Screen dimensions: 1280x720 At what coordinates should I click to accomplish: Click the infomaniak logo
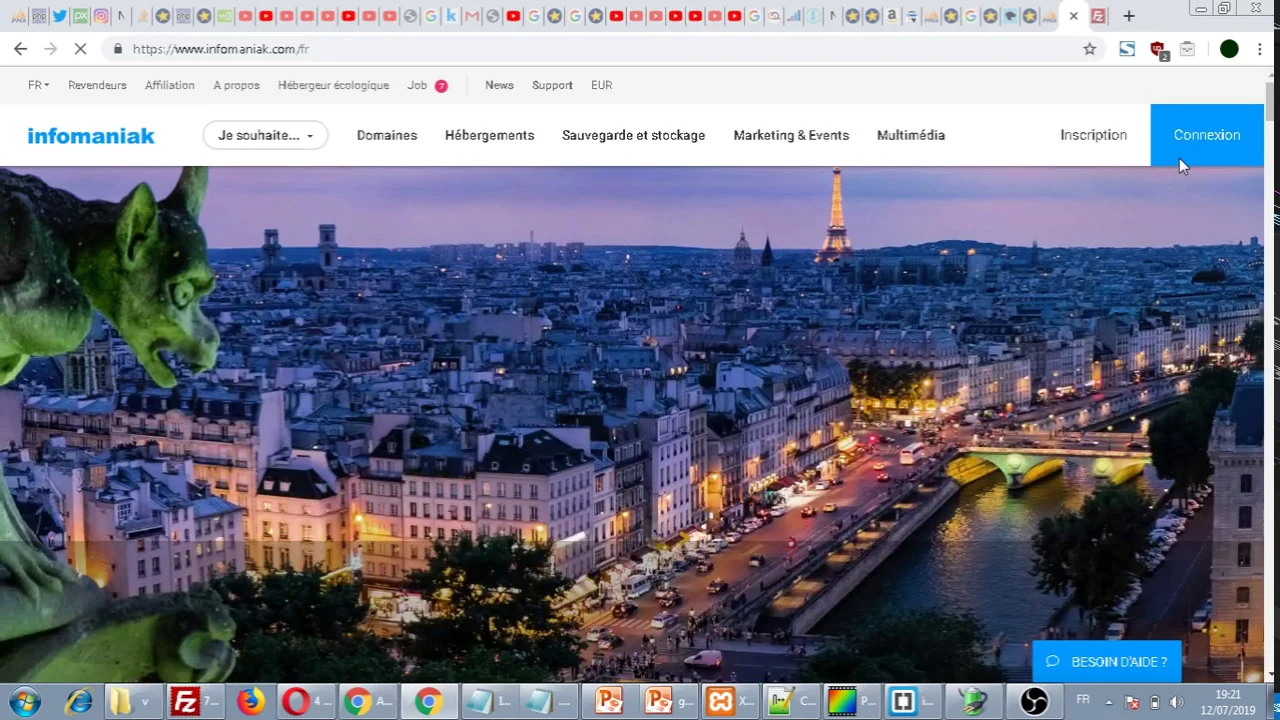(x=91, y=135)
